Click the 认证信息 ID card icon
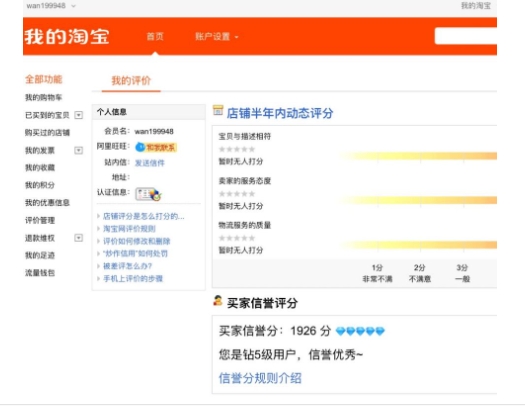Image resolution: width=525 pixels, height=406 pixels. [x=148, y=194]
